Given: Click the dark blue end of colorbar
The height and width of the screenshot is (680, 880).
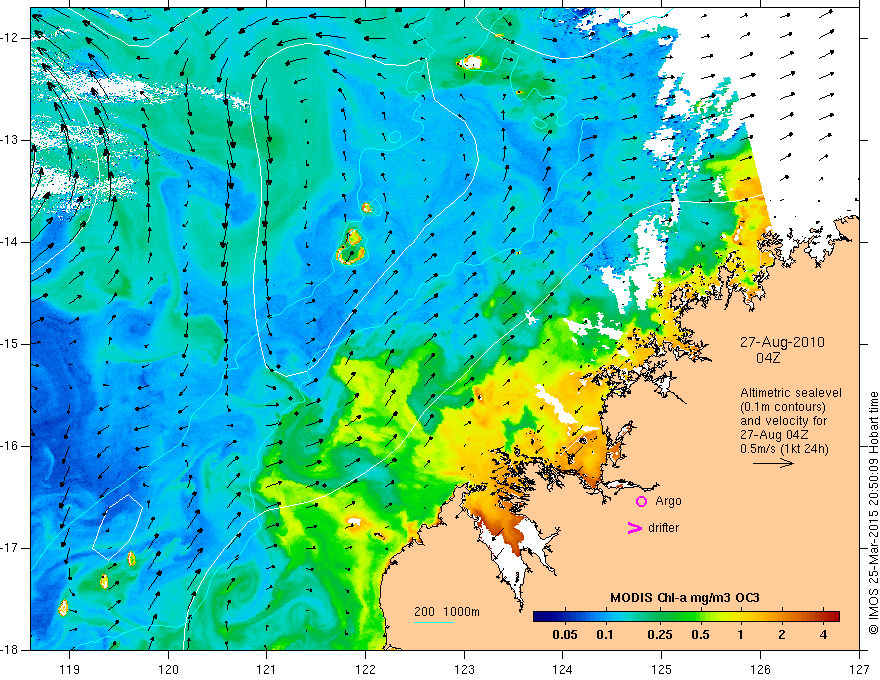Looking at the screenshot, I should click(540, 617).
